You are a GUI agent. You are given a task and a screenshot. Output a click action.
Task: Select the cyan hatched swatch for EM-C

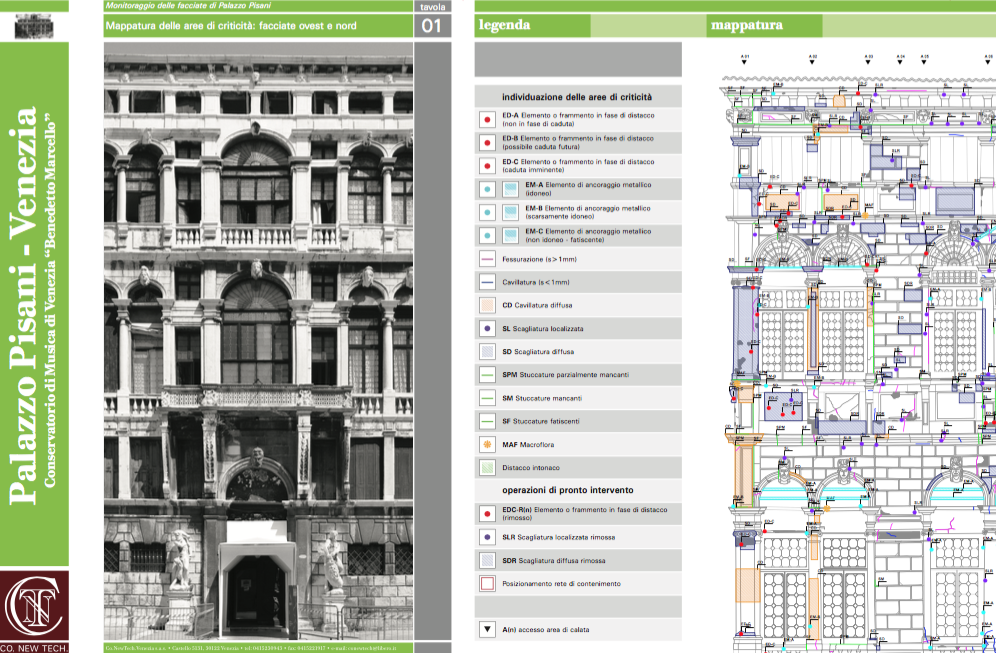tap(510, 235)
